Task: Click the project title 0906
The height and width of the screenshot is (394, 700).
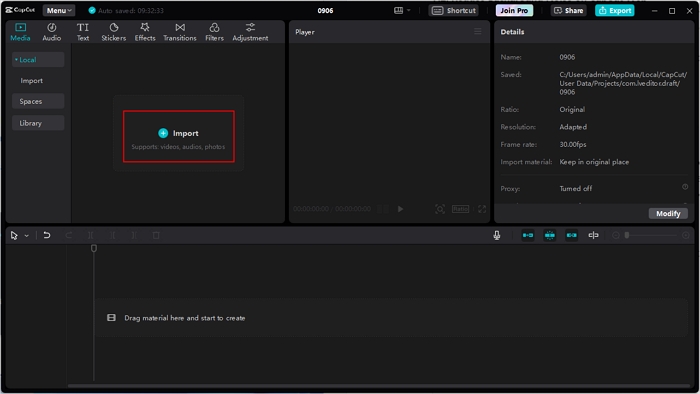Action: point(325,10)
